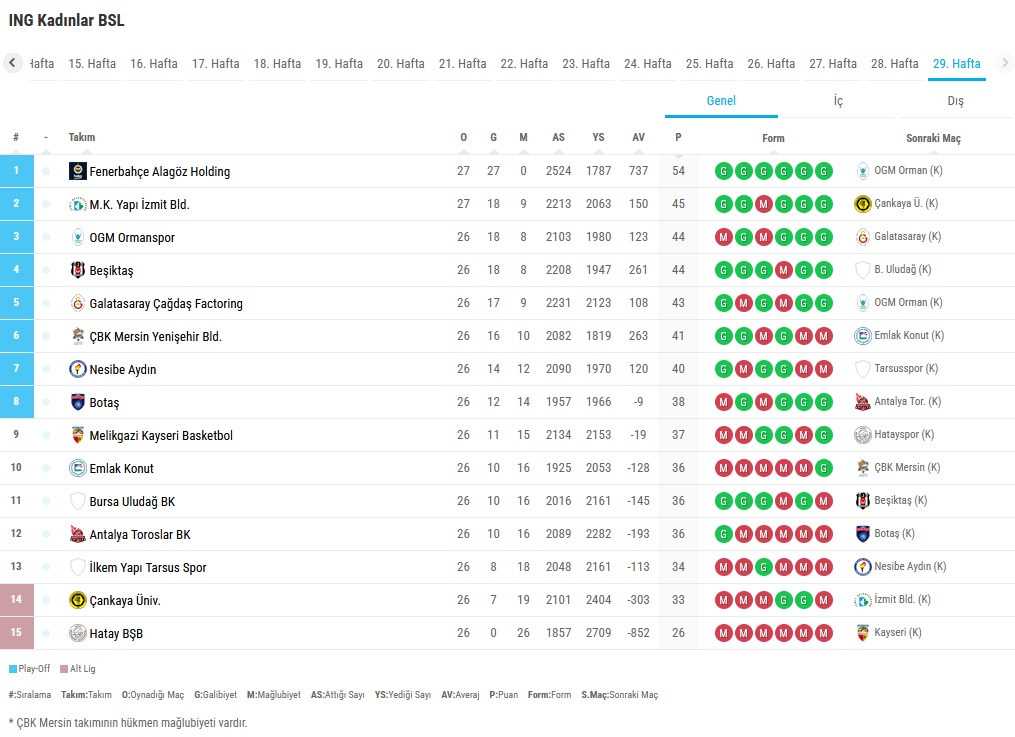This screenshot has height=737, width=1015.
Task: Click the Melikgazi Kayseri Basketbol logo
Action: click(x=78, y=435)
